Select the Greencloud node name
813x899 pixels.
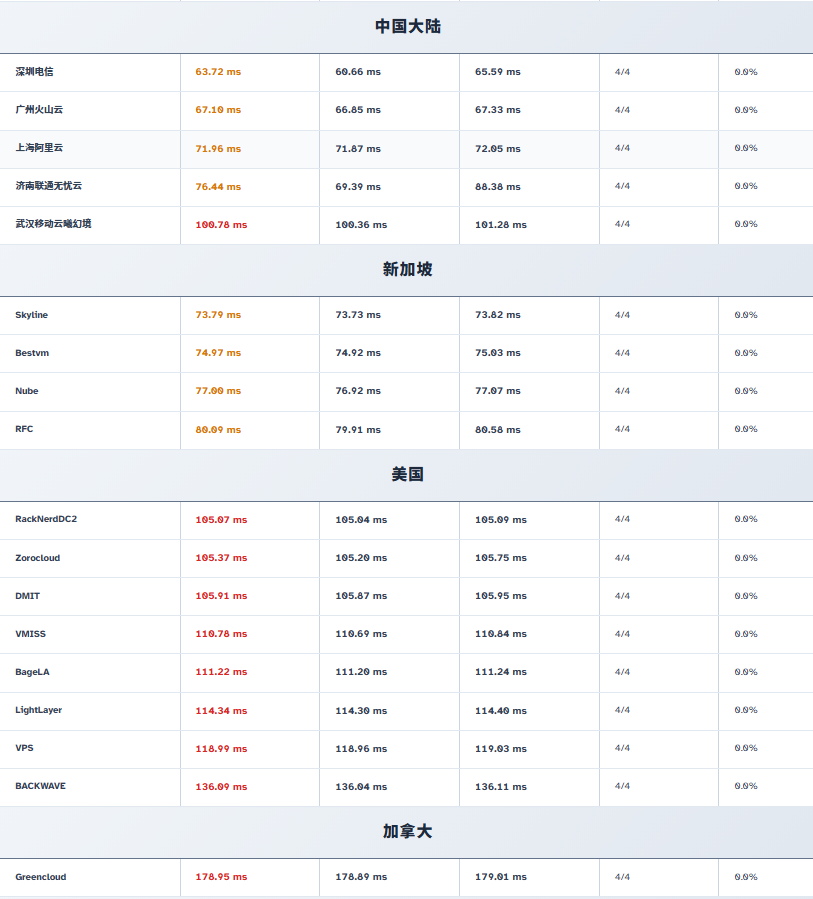(40, 877)
